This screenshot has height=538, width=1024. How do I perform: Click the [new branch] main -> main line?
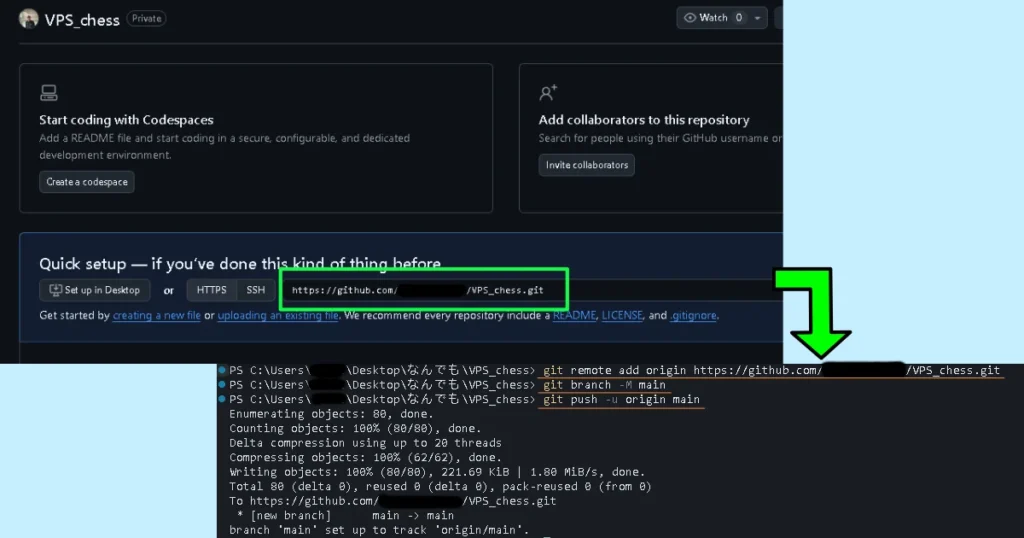[x=345, y=515]
